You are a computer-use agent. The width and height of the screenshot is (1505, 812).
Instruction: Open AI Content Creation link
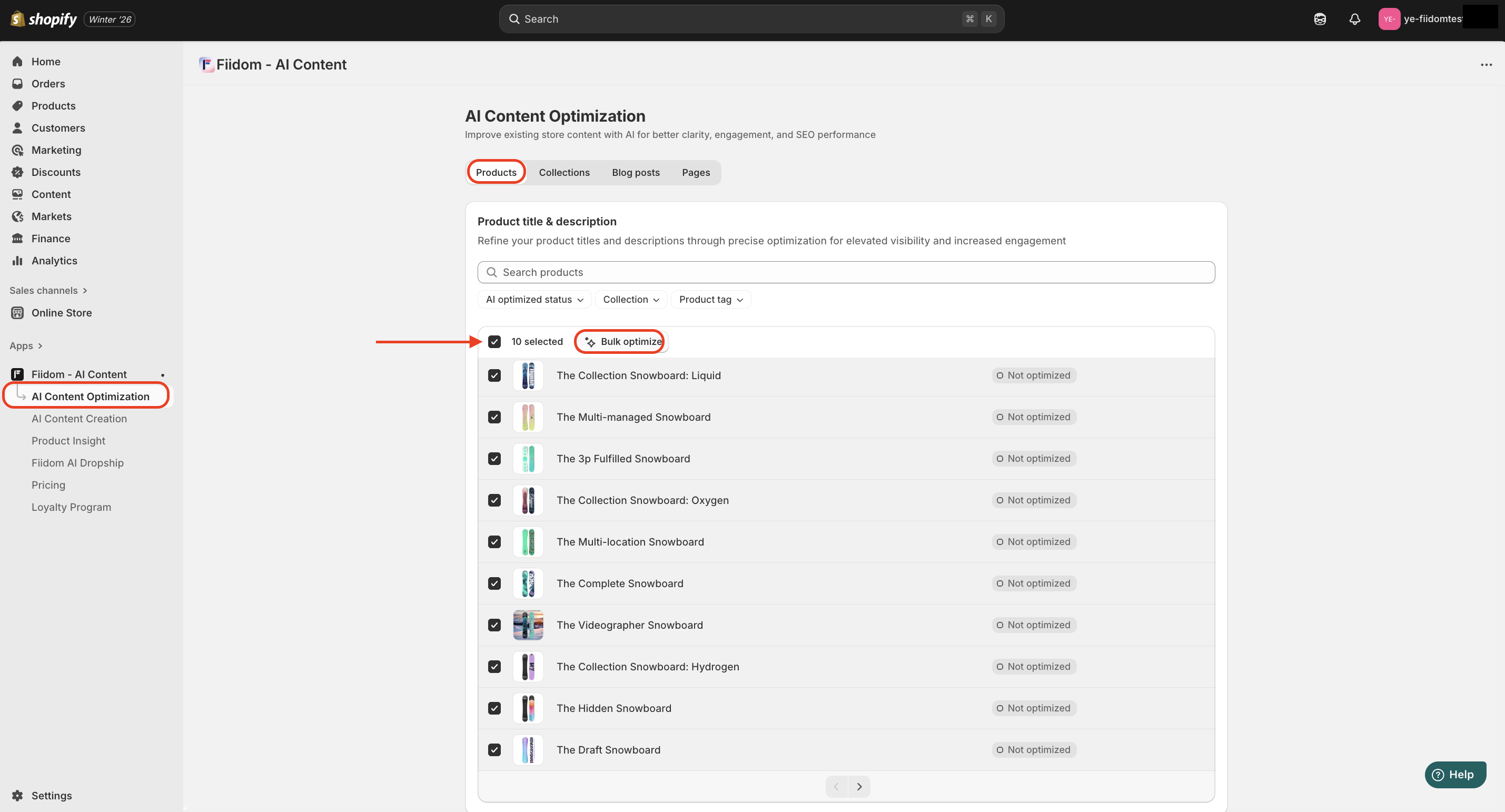tap(79, 418)
